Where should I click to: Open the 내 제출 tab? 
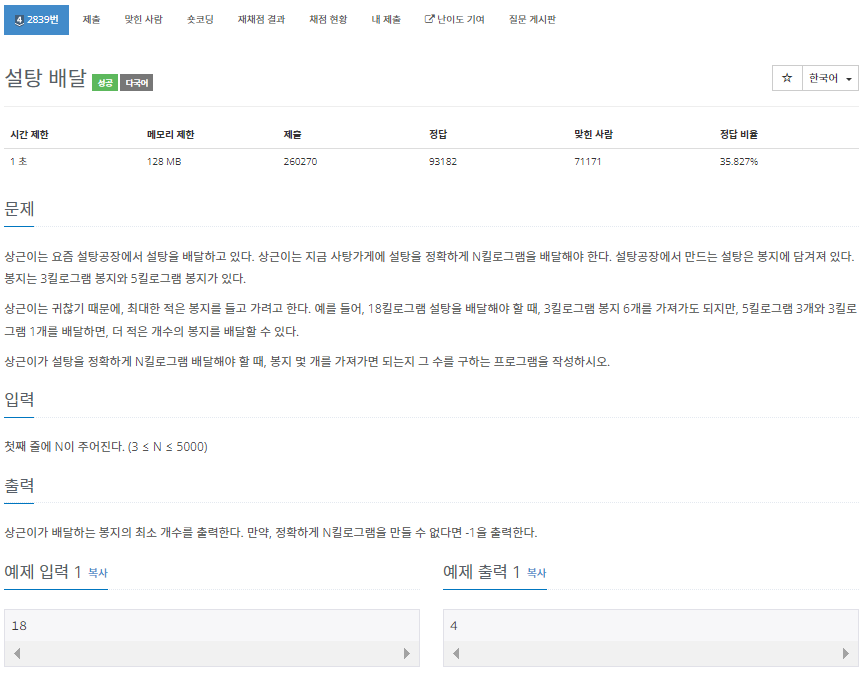[386, 20]
